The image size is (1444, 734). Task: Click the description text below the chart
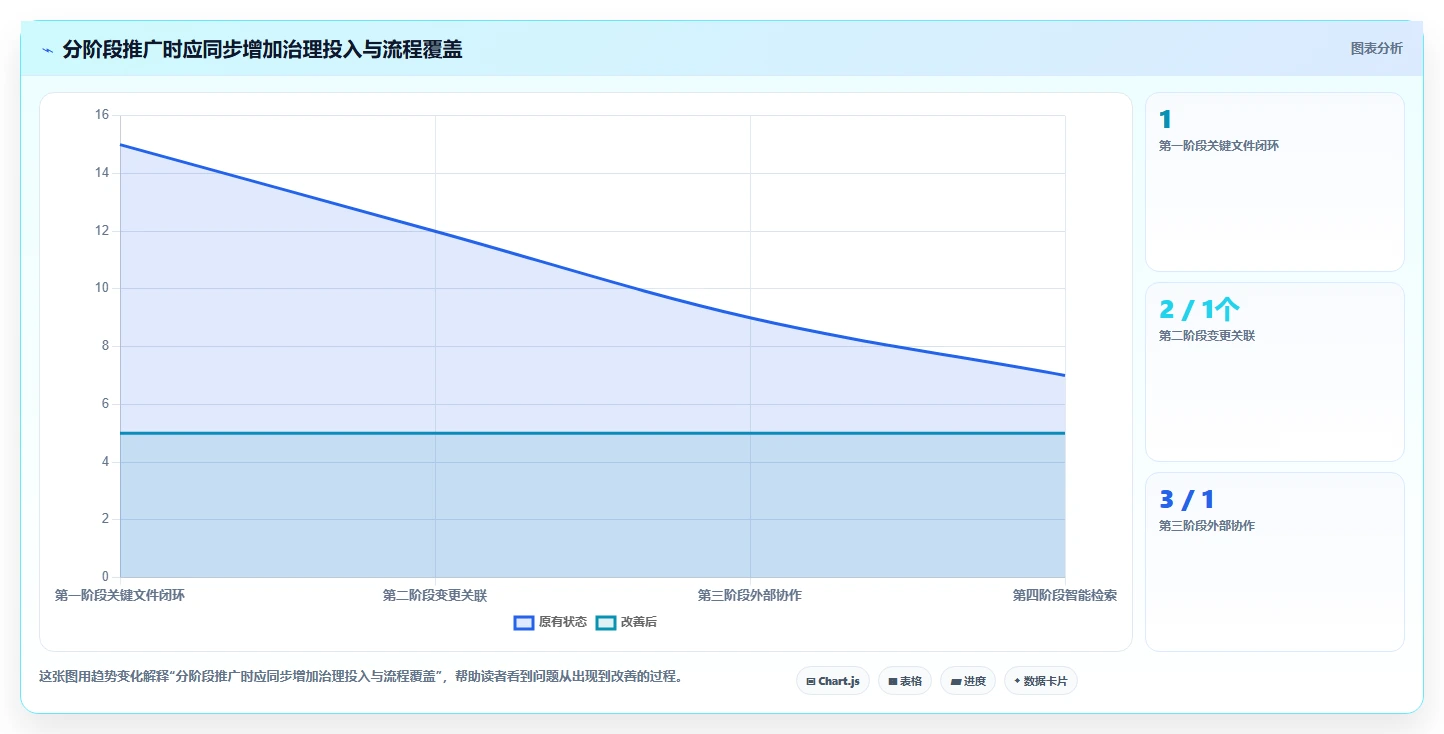coord(363,676)
